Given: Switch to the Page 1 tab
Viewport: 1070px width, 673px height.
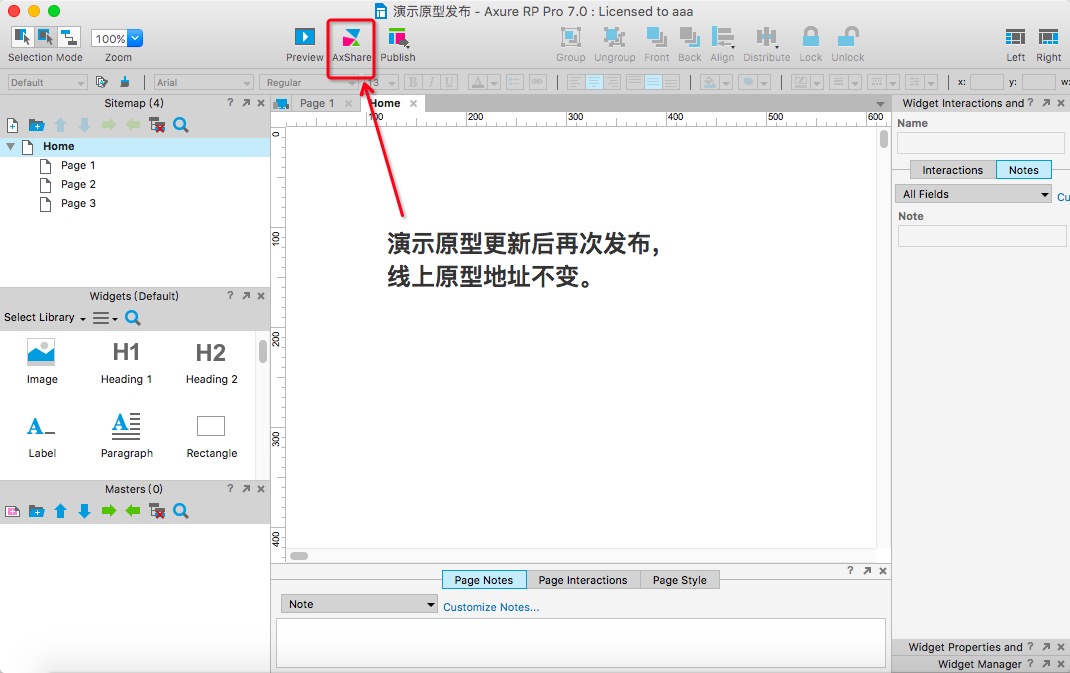Looking at the screenshot, I should [317, 103].
